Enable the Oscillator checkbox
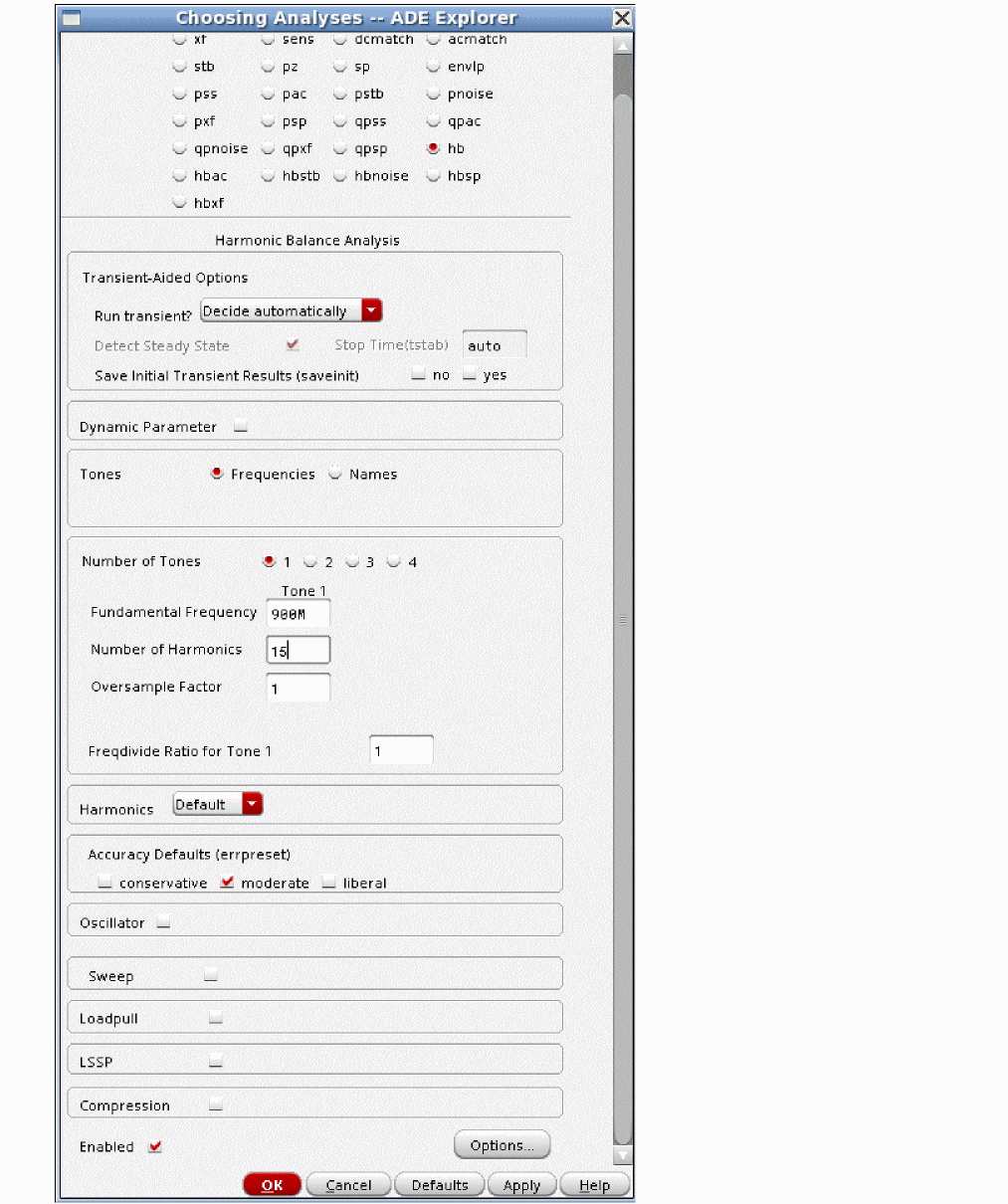 tap(163, 922)
